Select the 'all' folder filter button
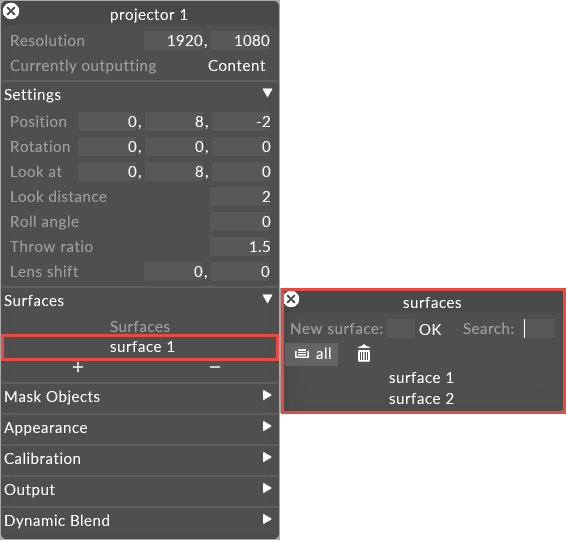Image resolution: width=566 pixels, height=540 pixels. point(312,354)
